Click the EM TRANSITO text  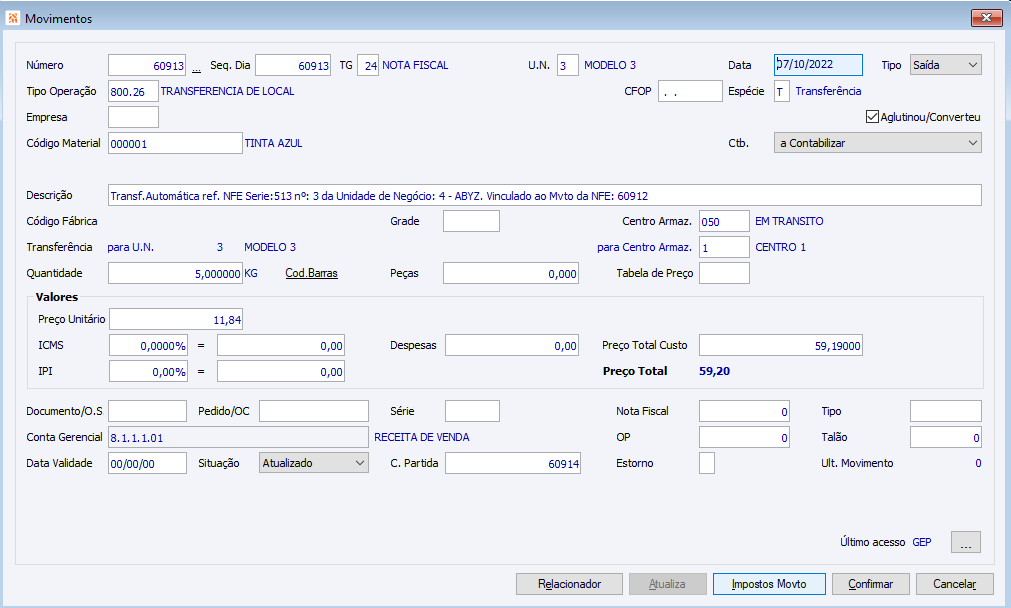[x=789, y=221]
